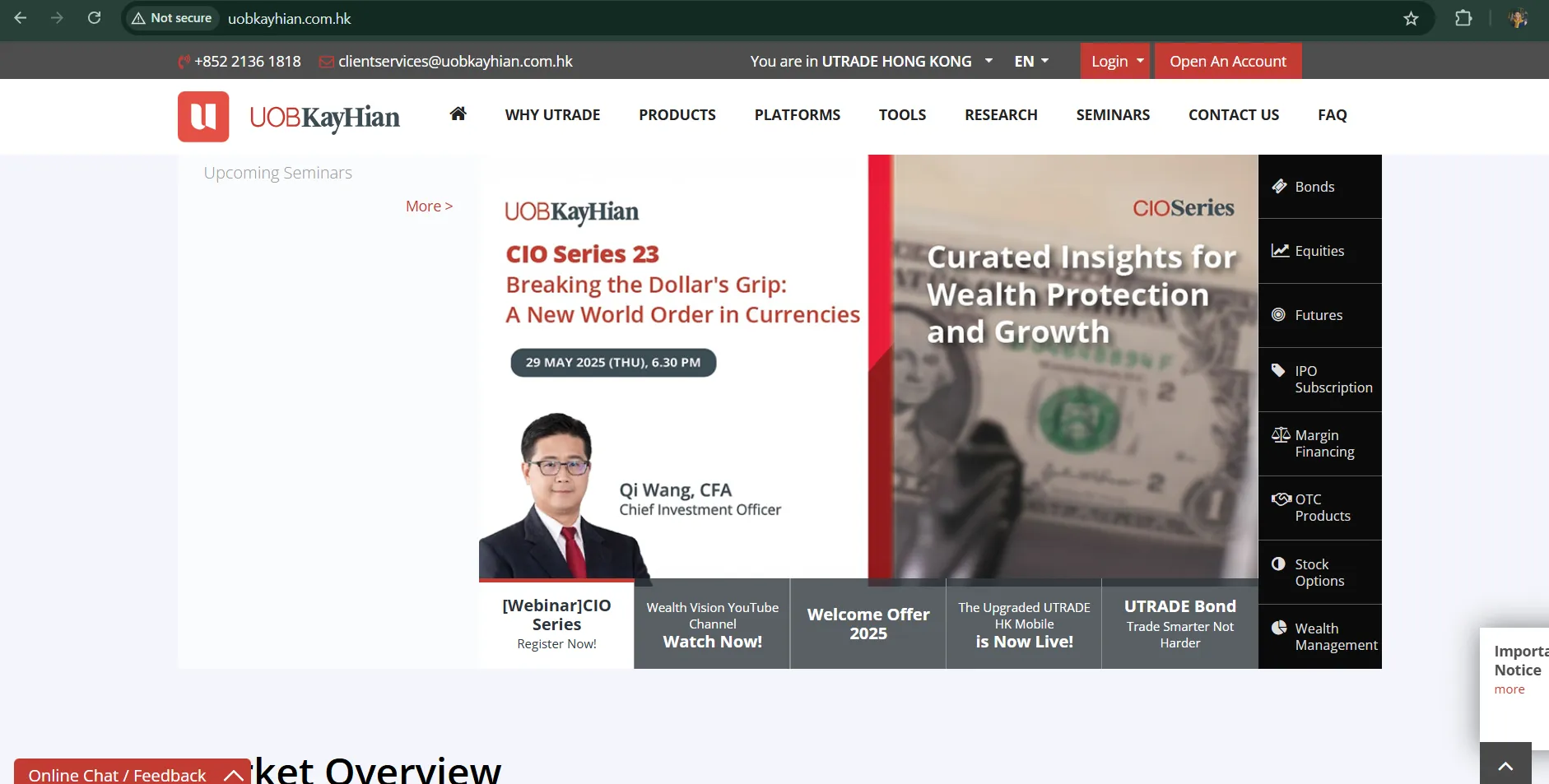The image size is (1549, 784).
Task: Open the SEMINARS menu
Action: [x=1113, y=115]
